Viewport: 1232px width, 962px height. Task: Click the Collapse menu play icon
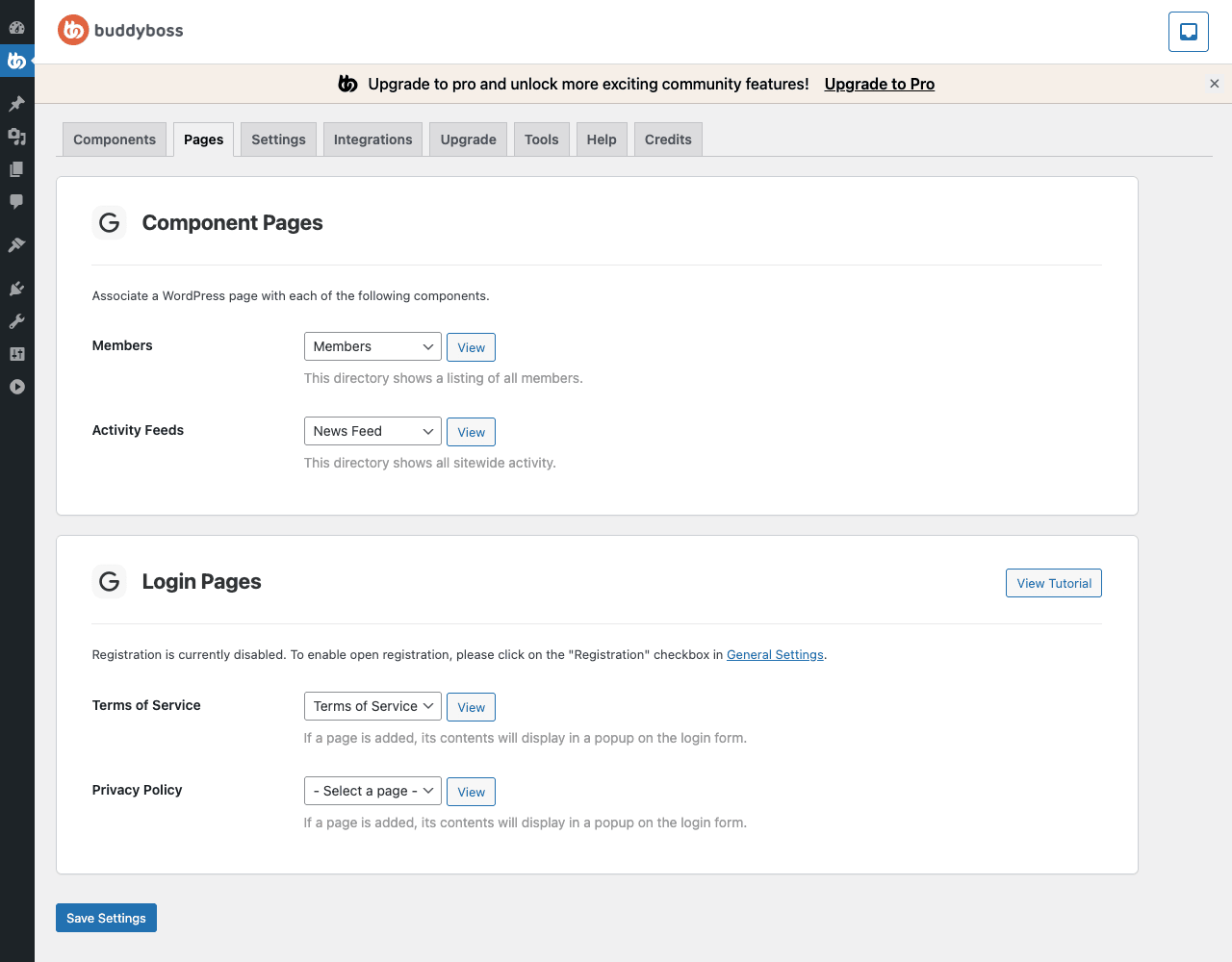[x=16, y=387]
